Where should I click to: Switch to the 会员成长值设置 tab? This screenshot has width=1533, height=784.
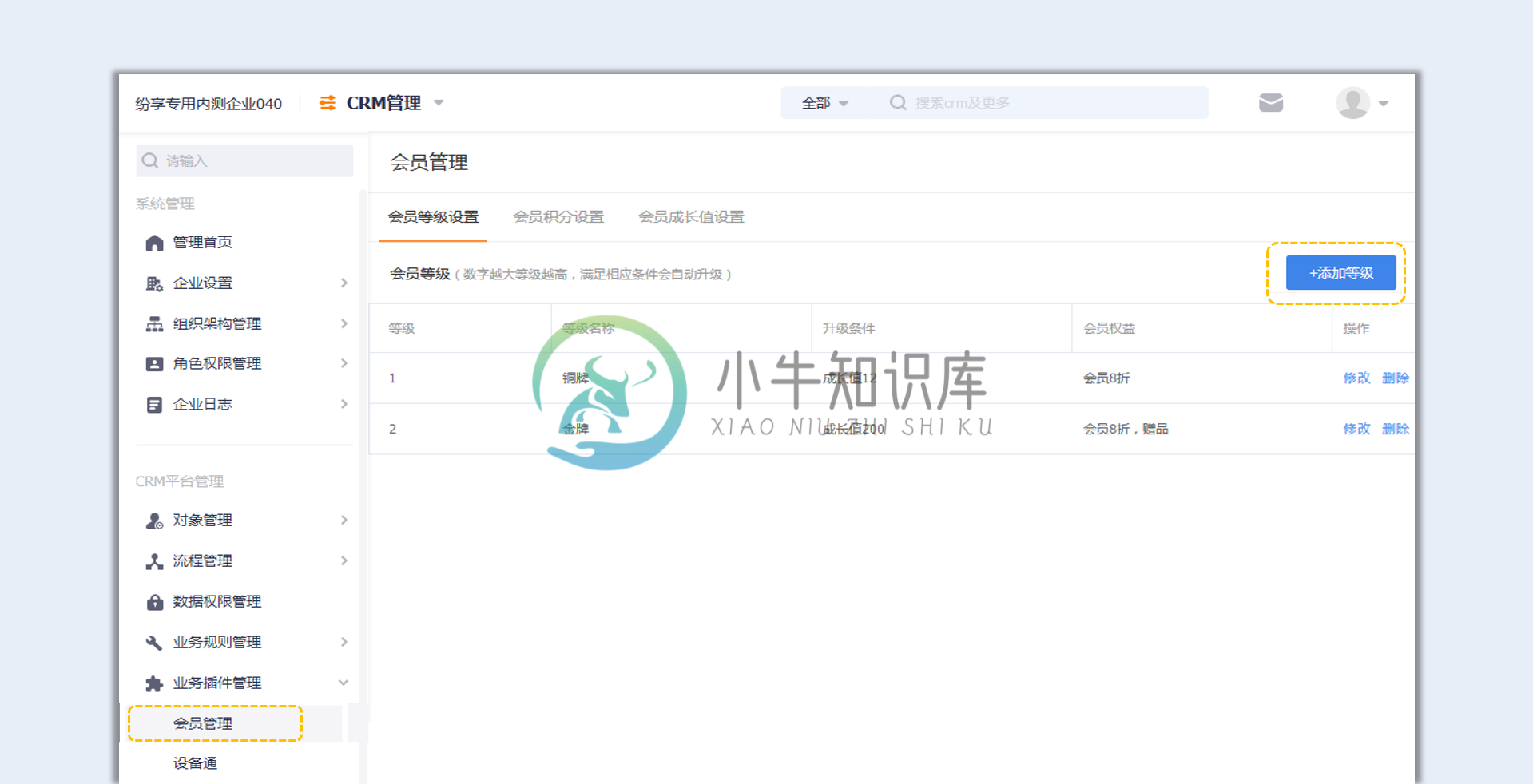691,217
